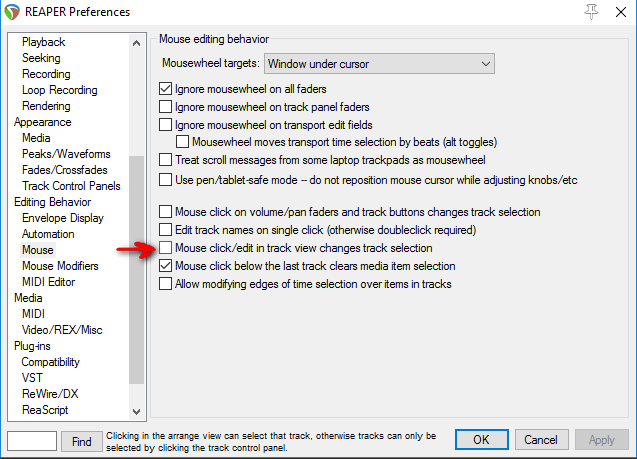Open Fades/Crossfades settings
This screenshot has height=459, width=637.
click(65, 170)
